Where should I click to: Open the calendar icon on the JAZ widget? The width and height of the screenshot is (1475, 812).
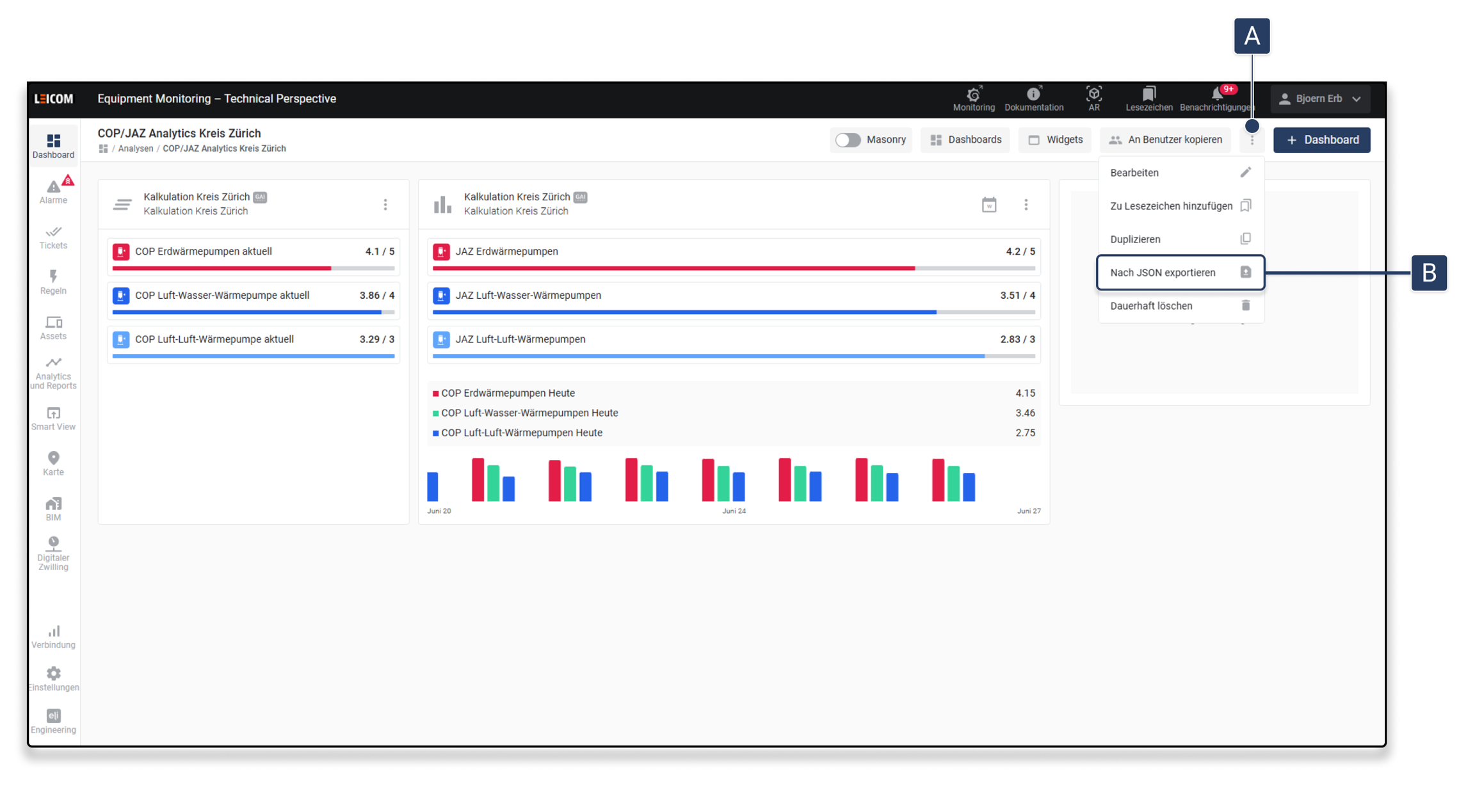click(x=988, y=205)
